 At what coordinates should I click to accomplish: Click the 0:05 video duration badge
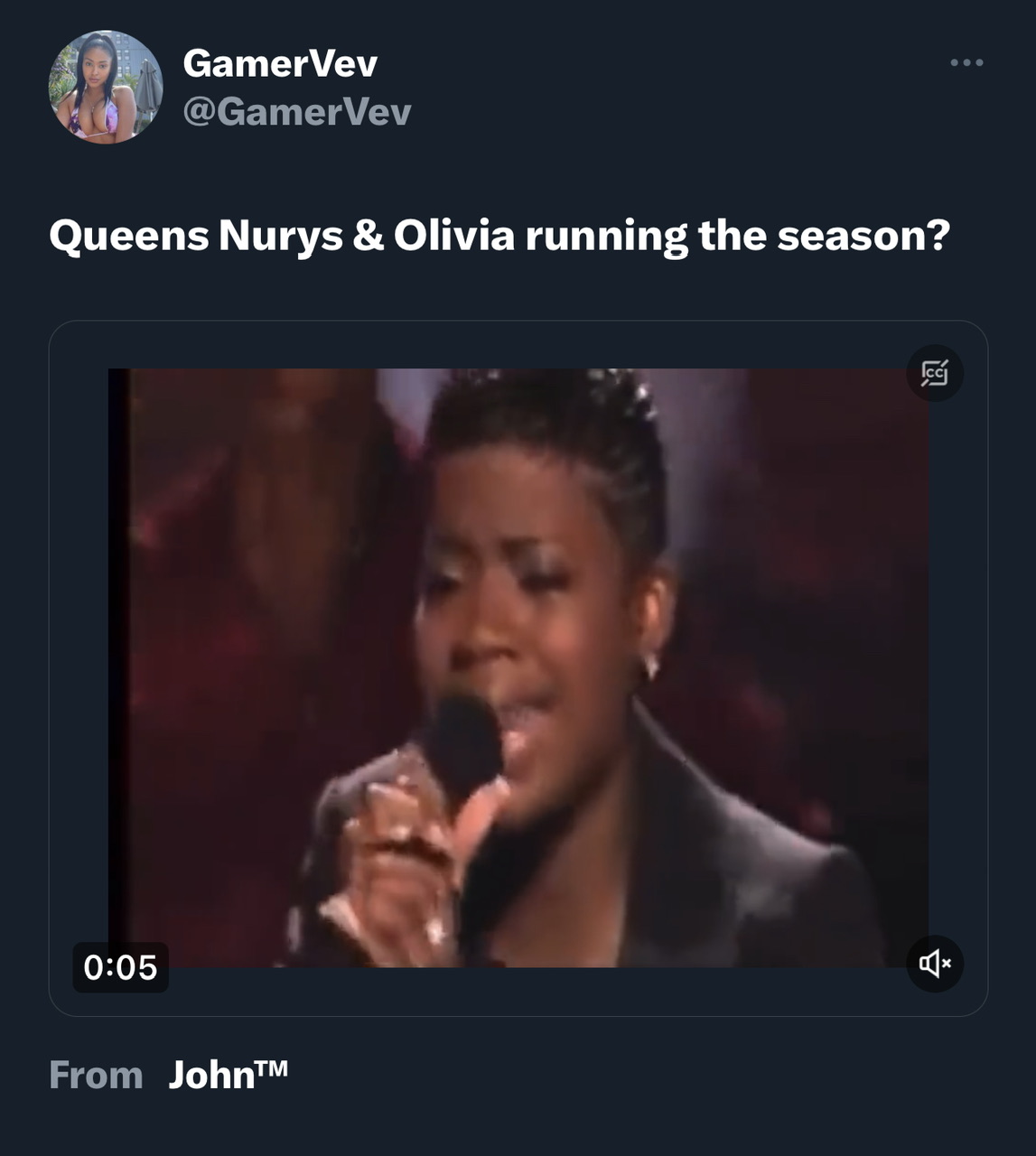(x=120, y=967)
